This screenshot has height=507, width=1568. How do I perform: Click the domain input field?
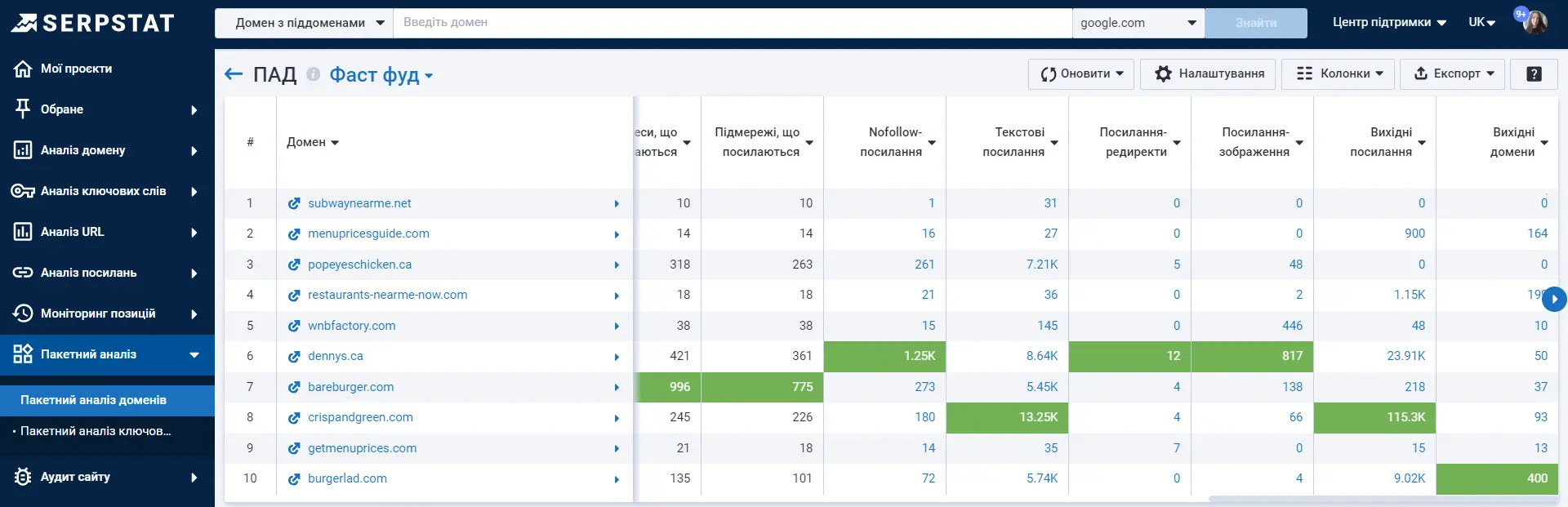[x=733, y=23]
